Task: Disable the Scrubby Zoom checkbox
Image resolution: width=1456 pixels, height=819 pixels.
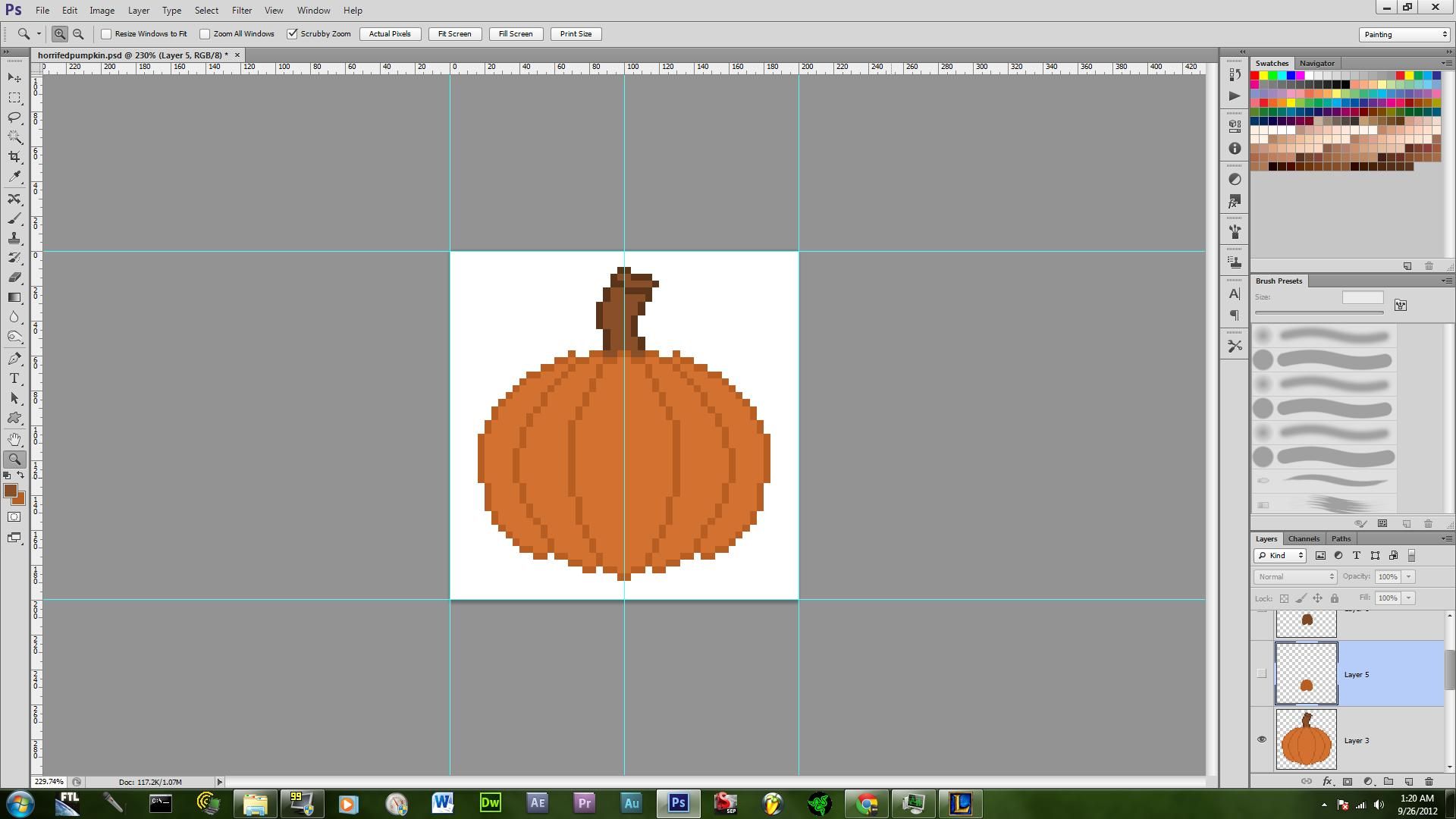Action: tap(292, 34)
